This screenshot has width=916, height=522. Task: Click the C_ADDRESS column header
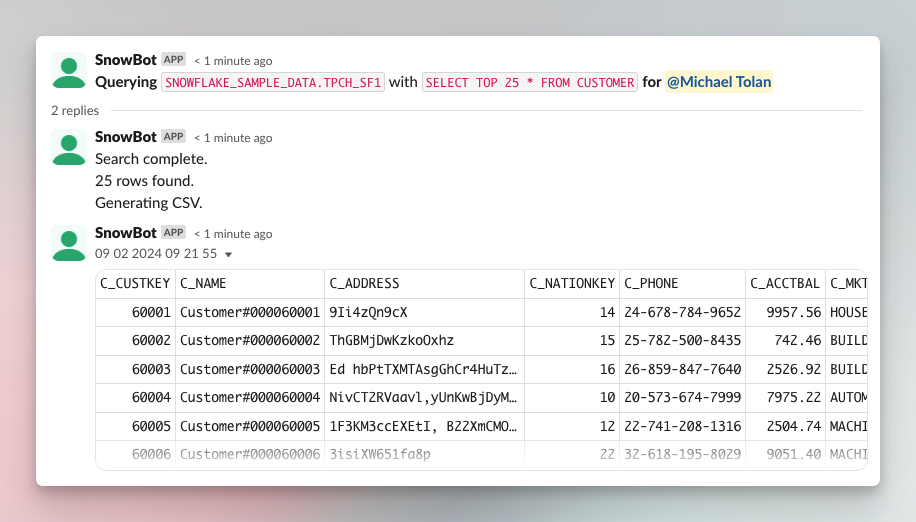(425, 284)
